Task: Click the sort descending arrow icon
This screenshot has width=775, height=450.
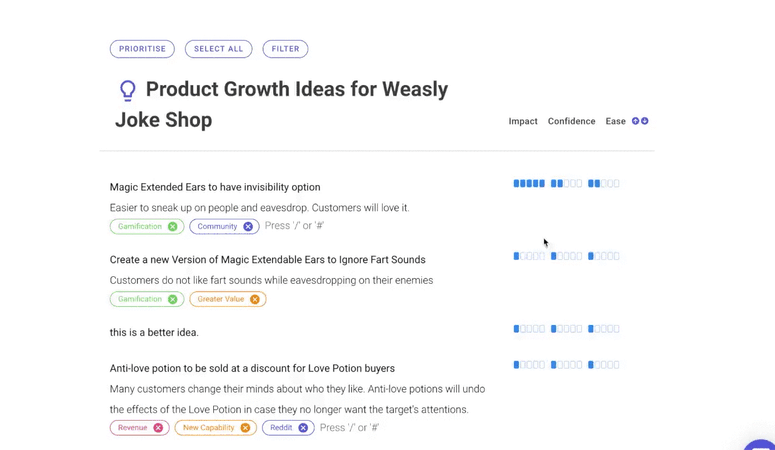Action: [x=645, y=121]
